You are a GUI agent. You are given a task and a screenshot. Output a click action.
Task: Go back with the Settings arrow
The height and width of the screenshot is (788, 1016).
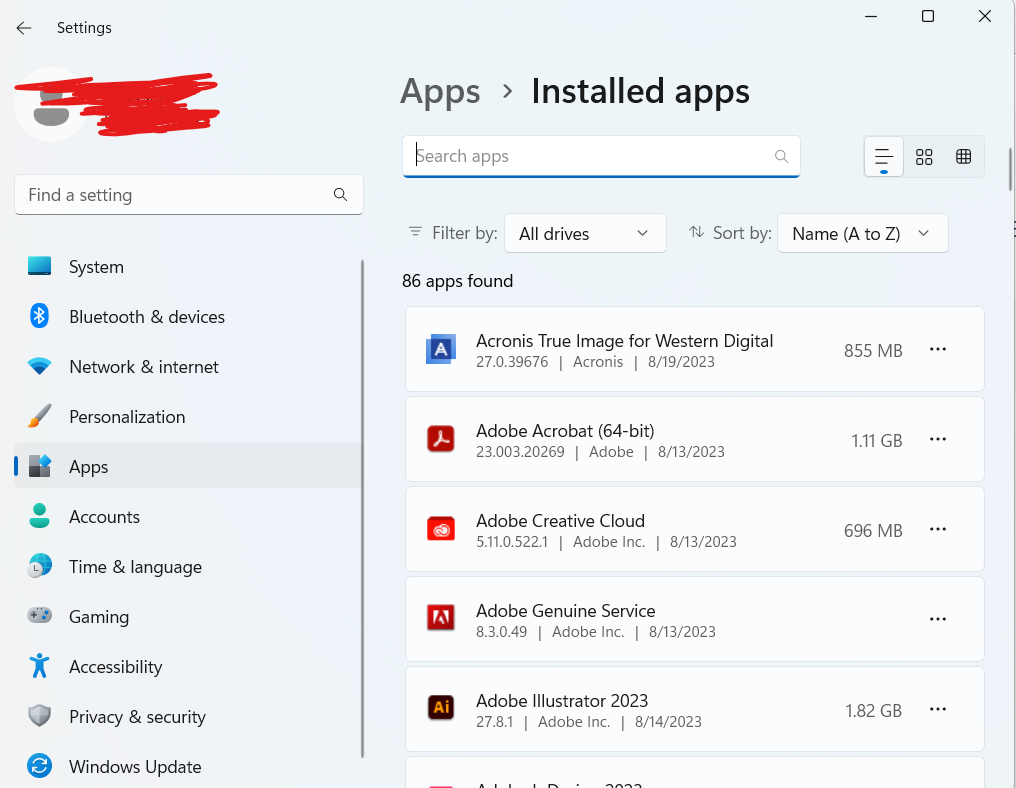(24, 28)
